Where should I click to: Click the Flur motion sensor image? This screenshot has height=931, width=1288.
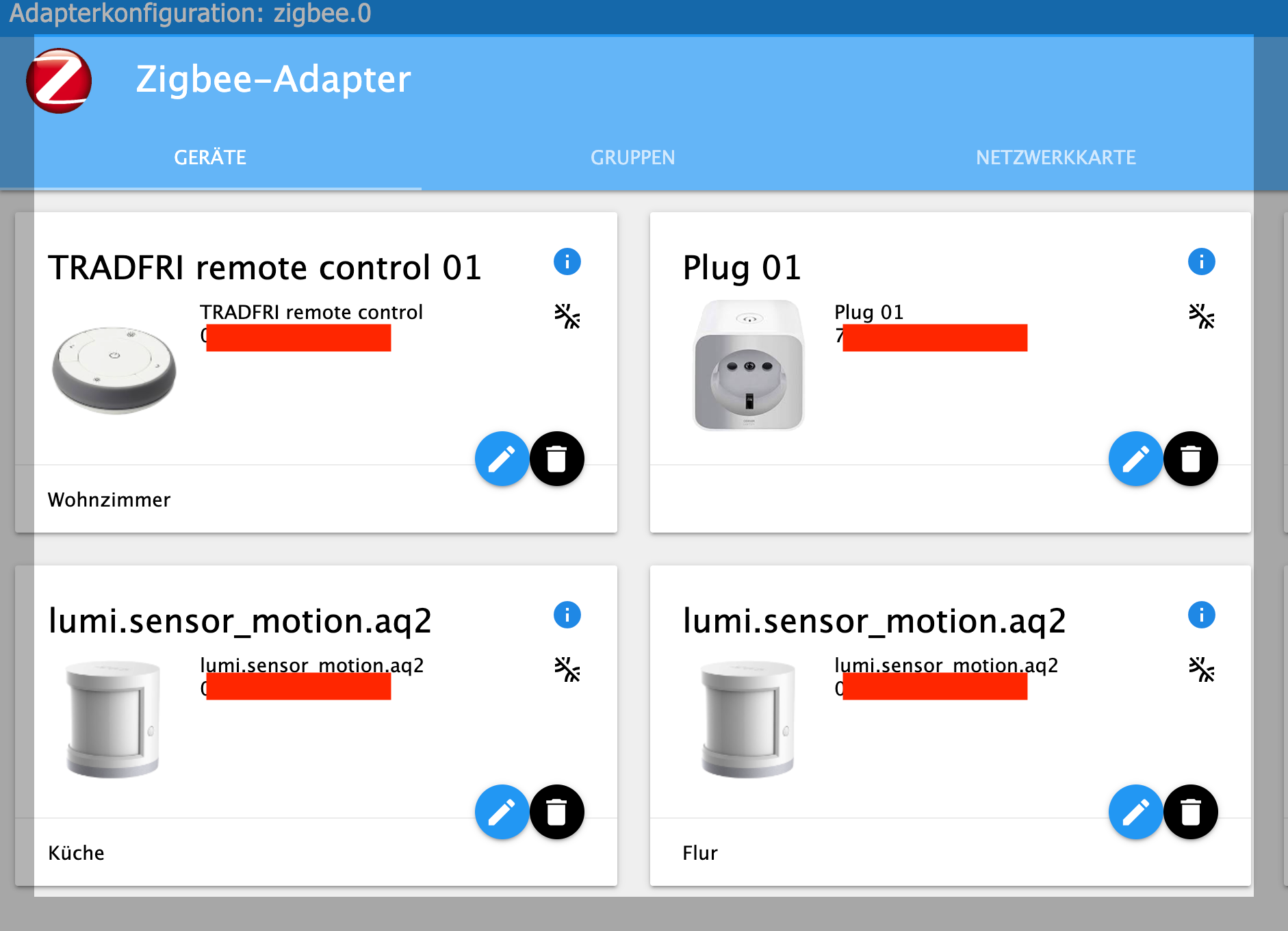tap(748, 719)
